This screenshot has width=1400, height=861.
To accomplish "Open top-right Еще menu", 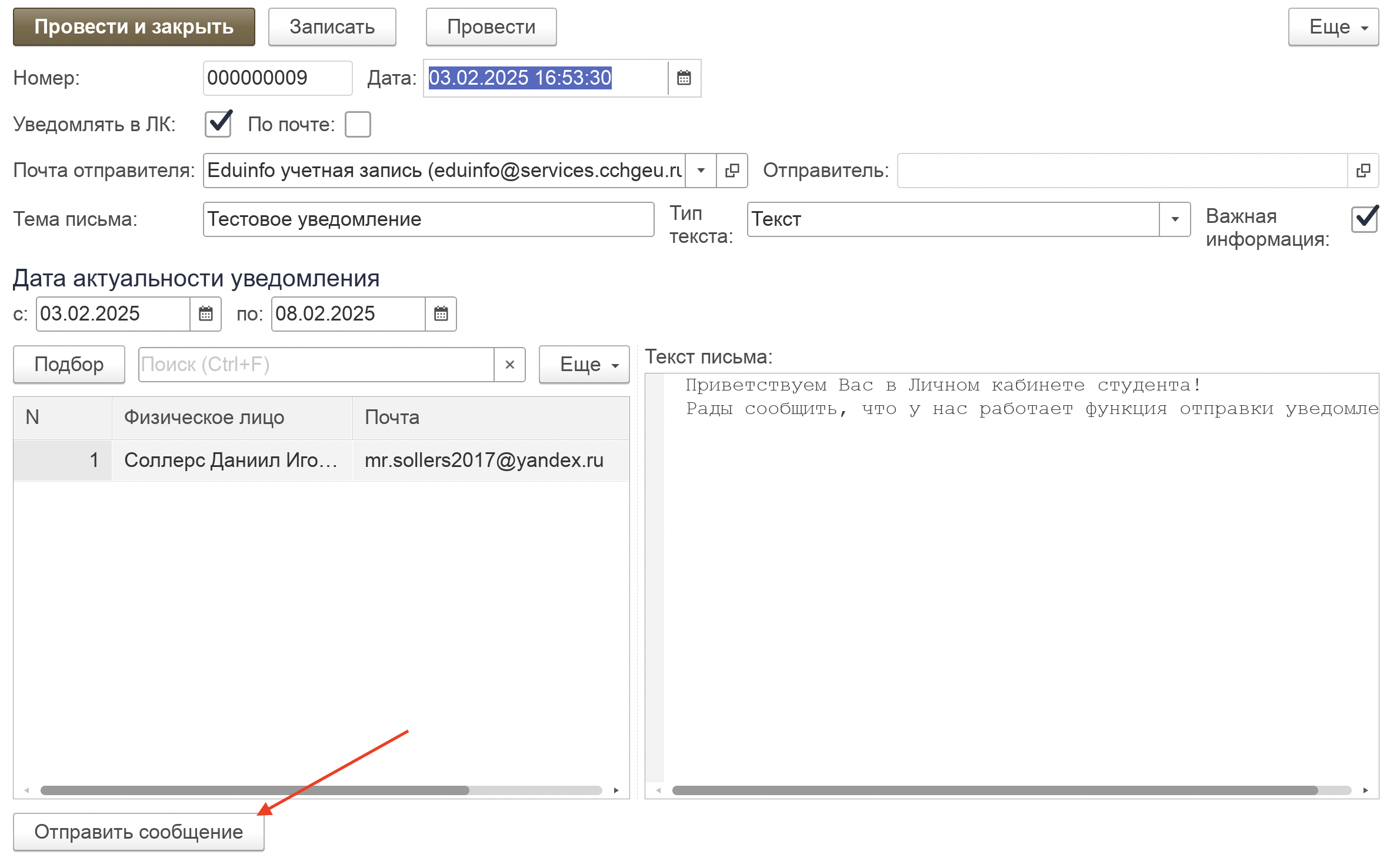I will 1333,27.
